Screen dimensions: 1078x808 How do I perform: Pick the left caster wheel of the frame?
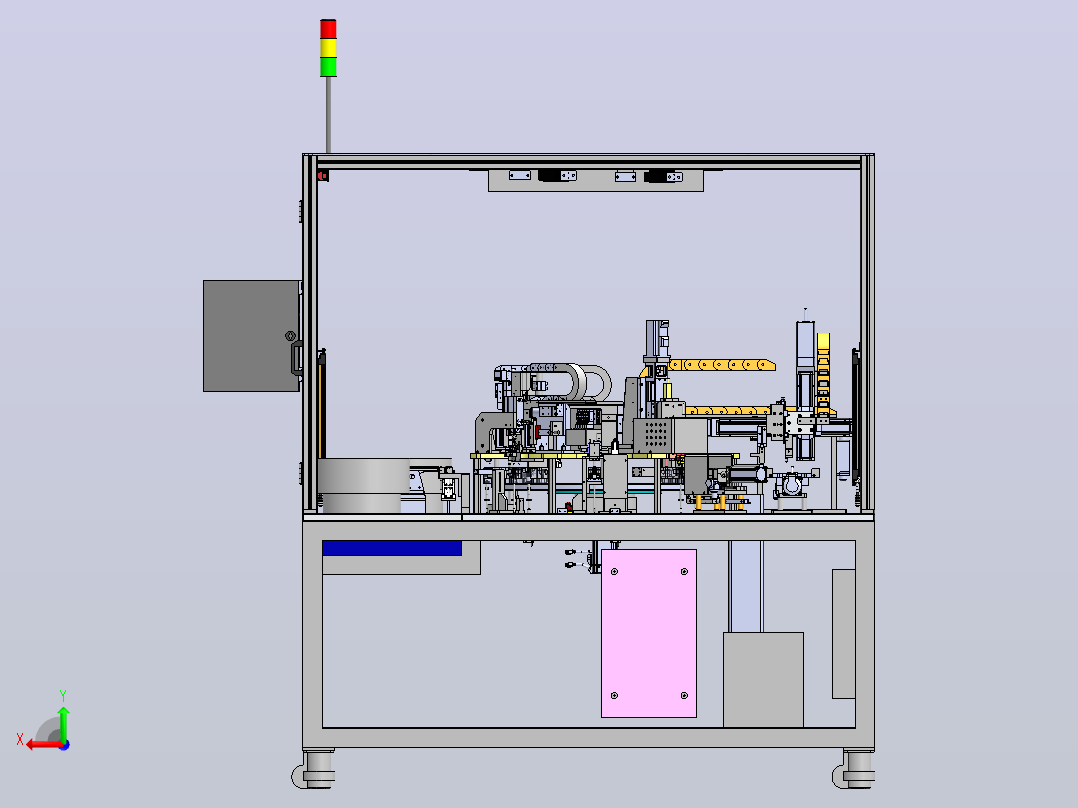pos(315,770)
